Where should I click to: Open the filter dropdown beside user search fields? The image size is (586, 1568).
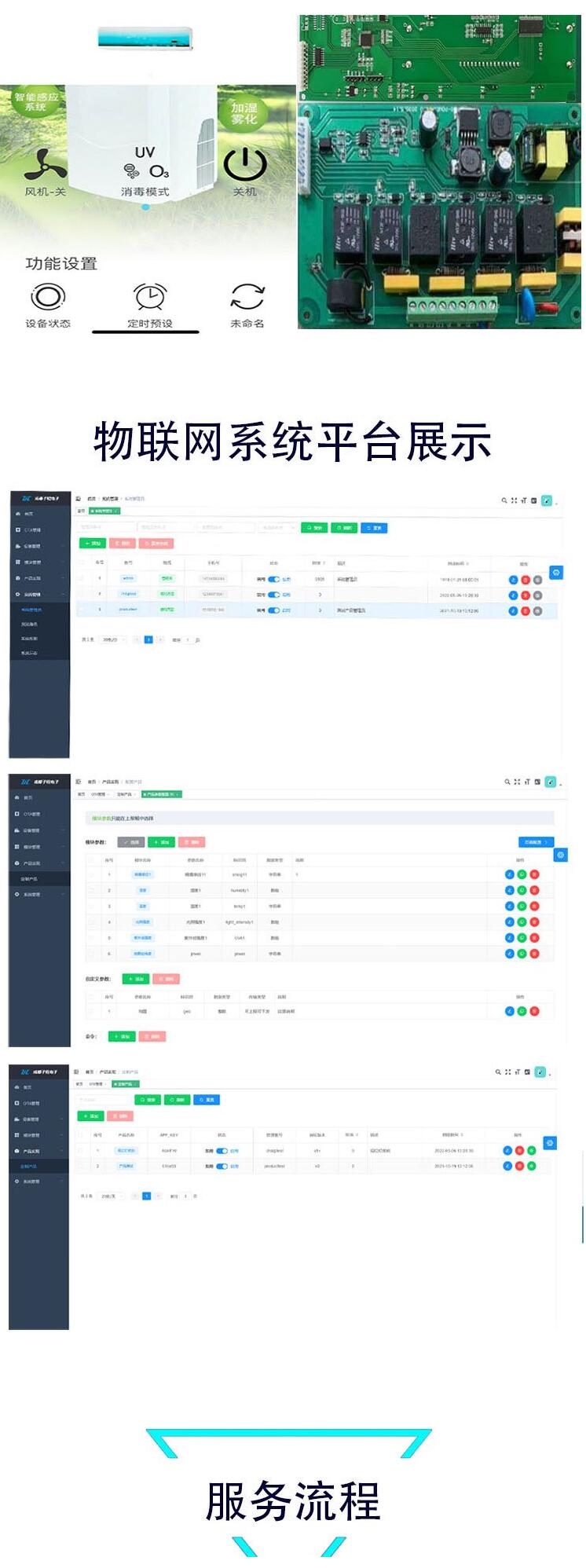tap(277, 528)
